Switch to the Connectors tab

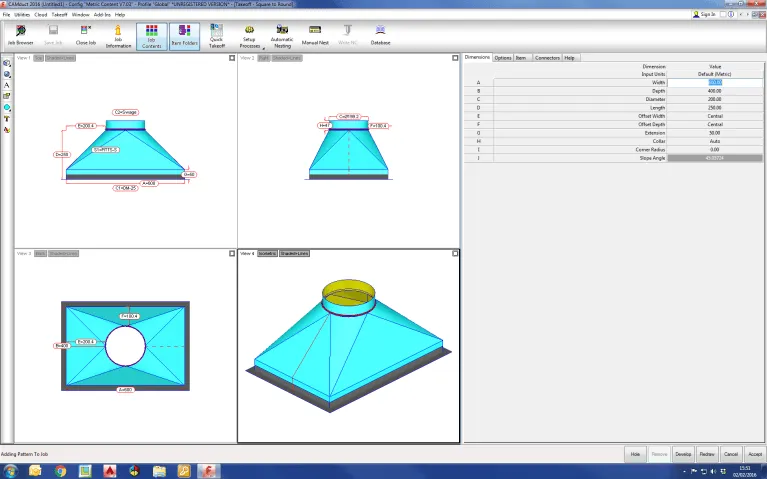pyautogui.click(x=547, y=58)
